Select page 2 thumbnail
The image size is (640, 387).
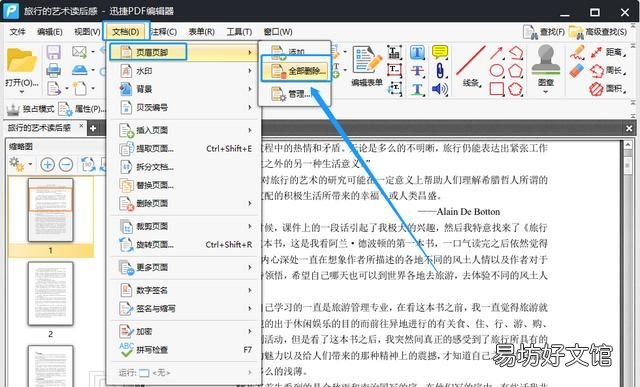pyautogui.click(x=51, y=294)
